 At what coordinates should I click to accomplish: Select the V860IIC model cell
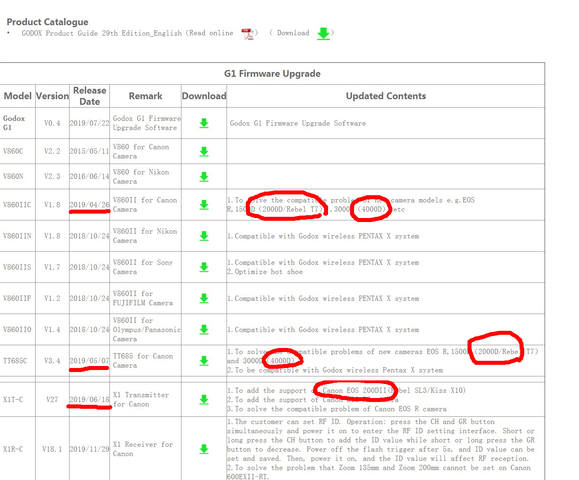[x=17, y=205]
